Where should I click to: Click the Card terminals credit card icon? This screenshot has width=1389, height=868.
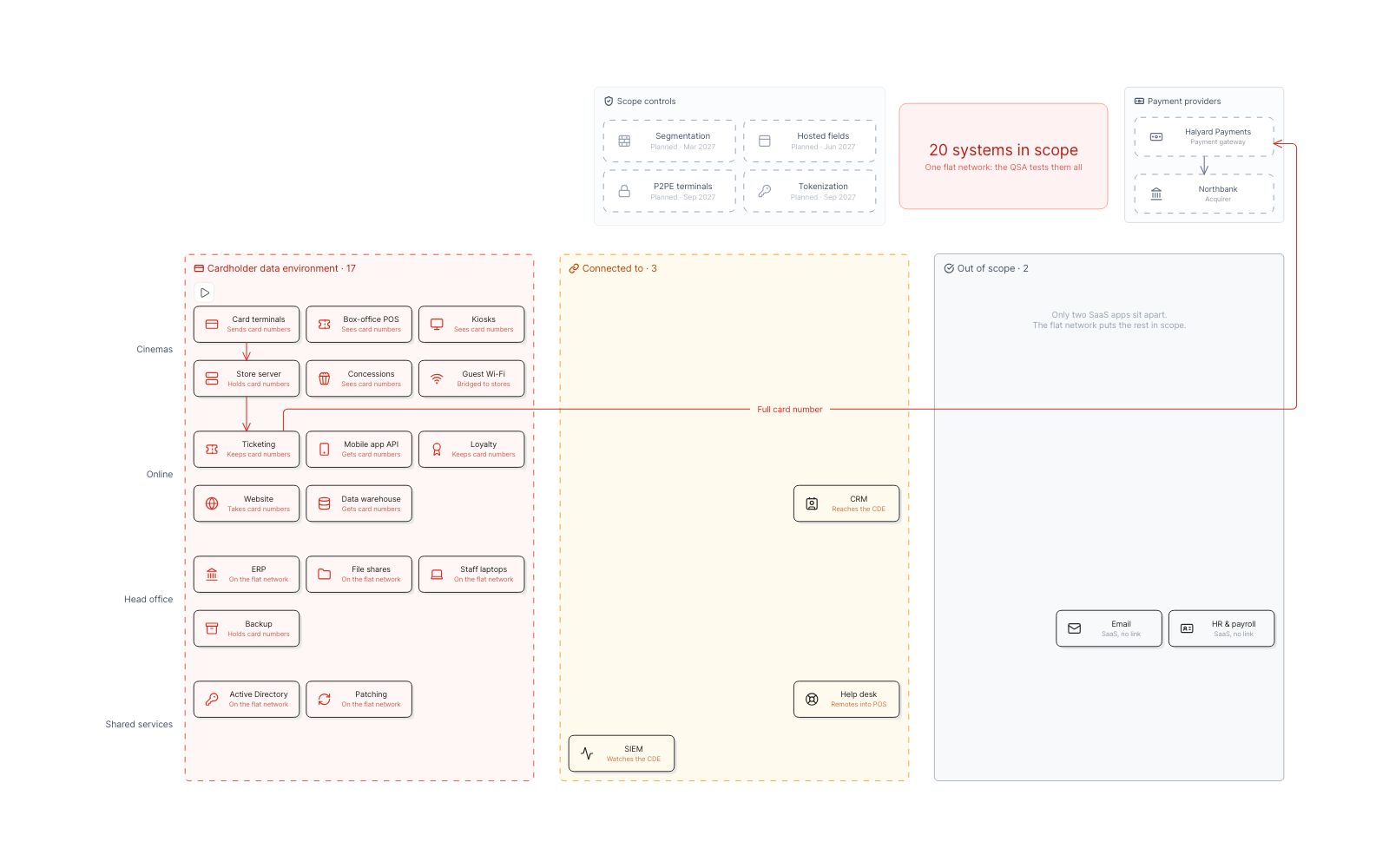pos(212,325)
